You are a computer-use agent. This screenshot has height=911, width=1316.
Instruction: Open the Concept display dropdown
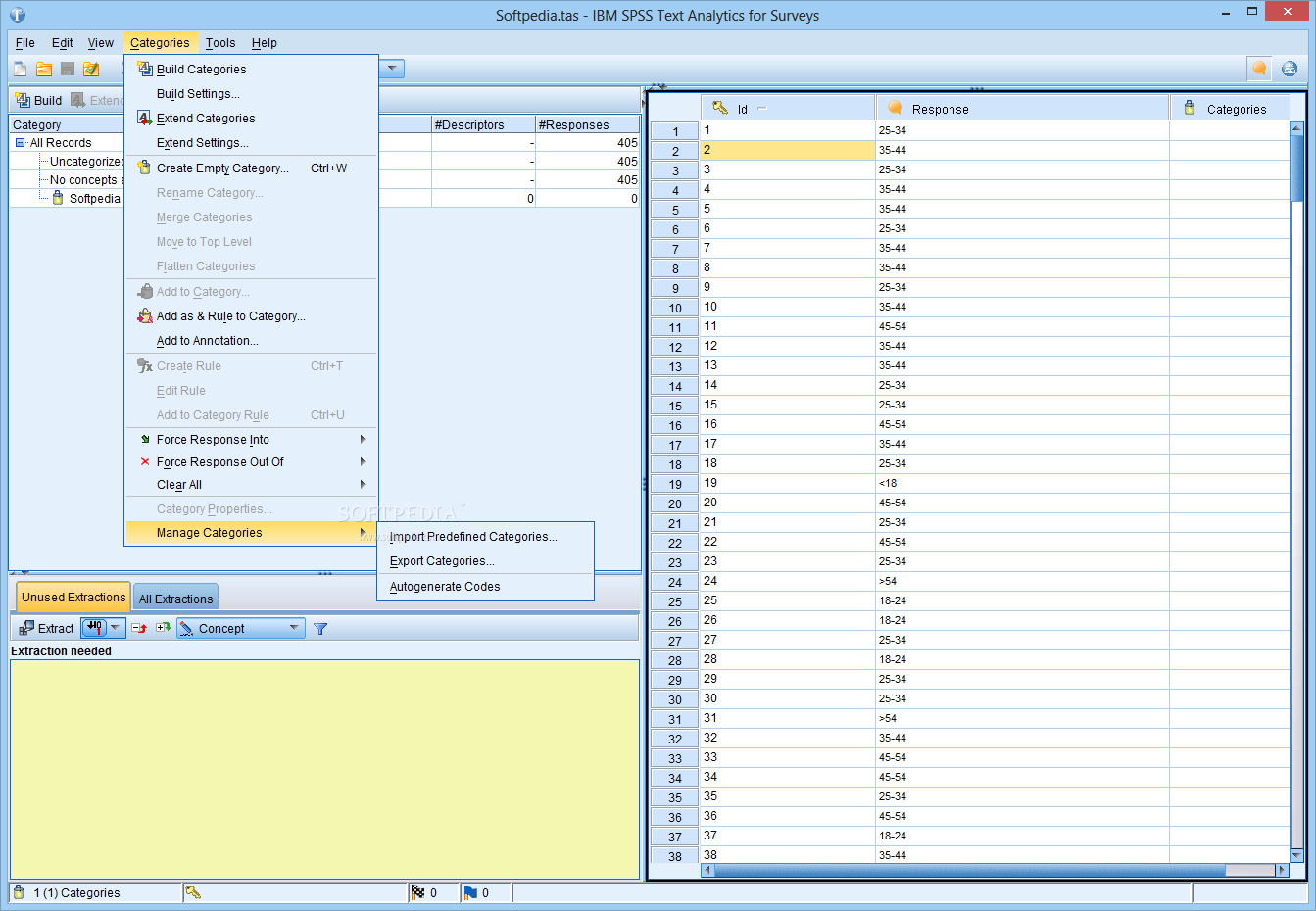241,628
